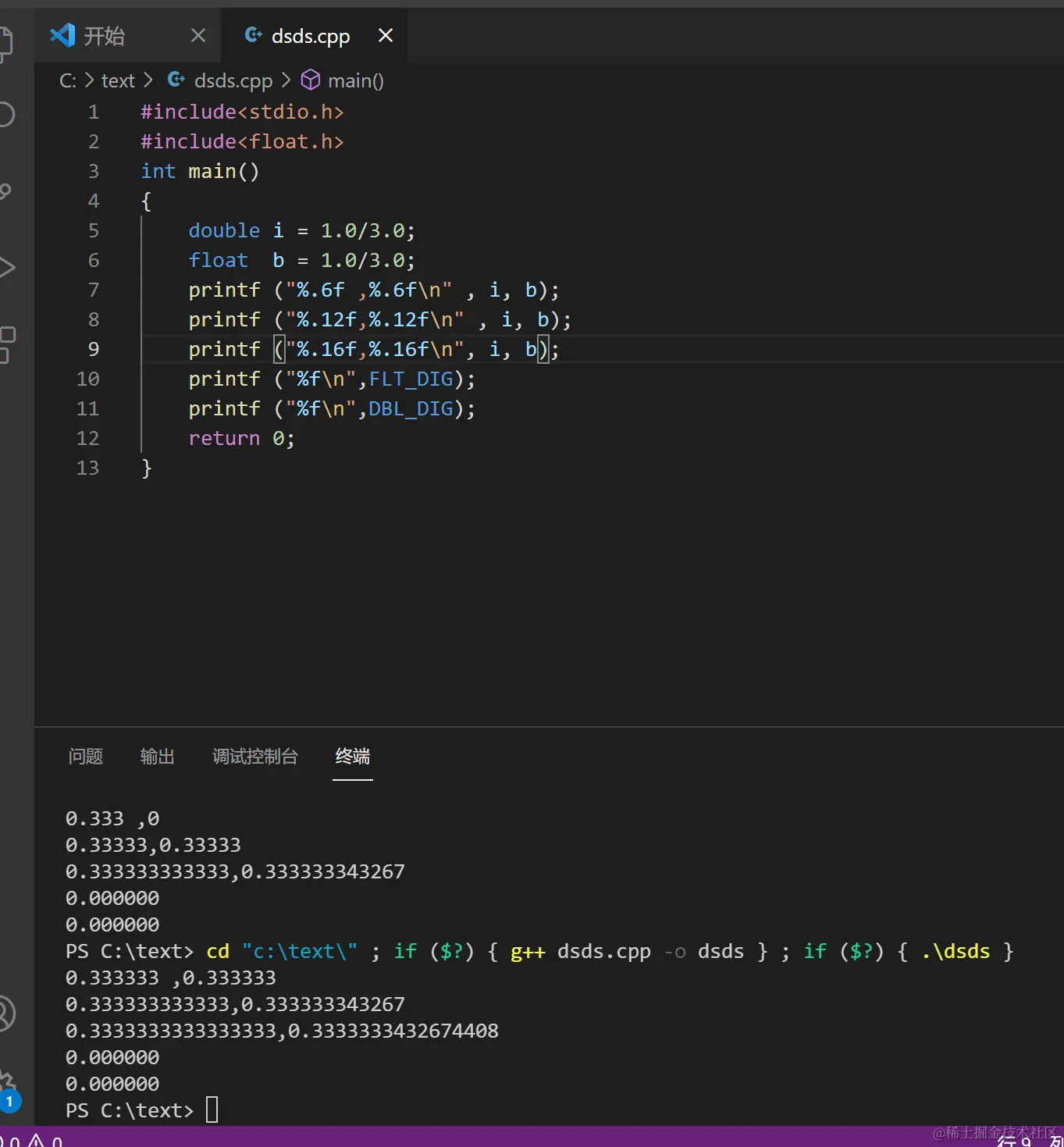Click the DBL_DIG macro in code
The height and width of the screenshot is (1147, 1064).
(411, 408)
